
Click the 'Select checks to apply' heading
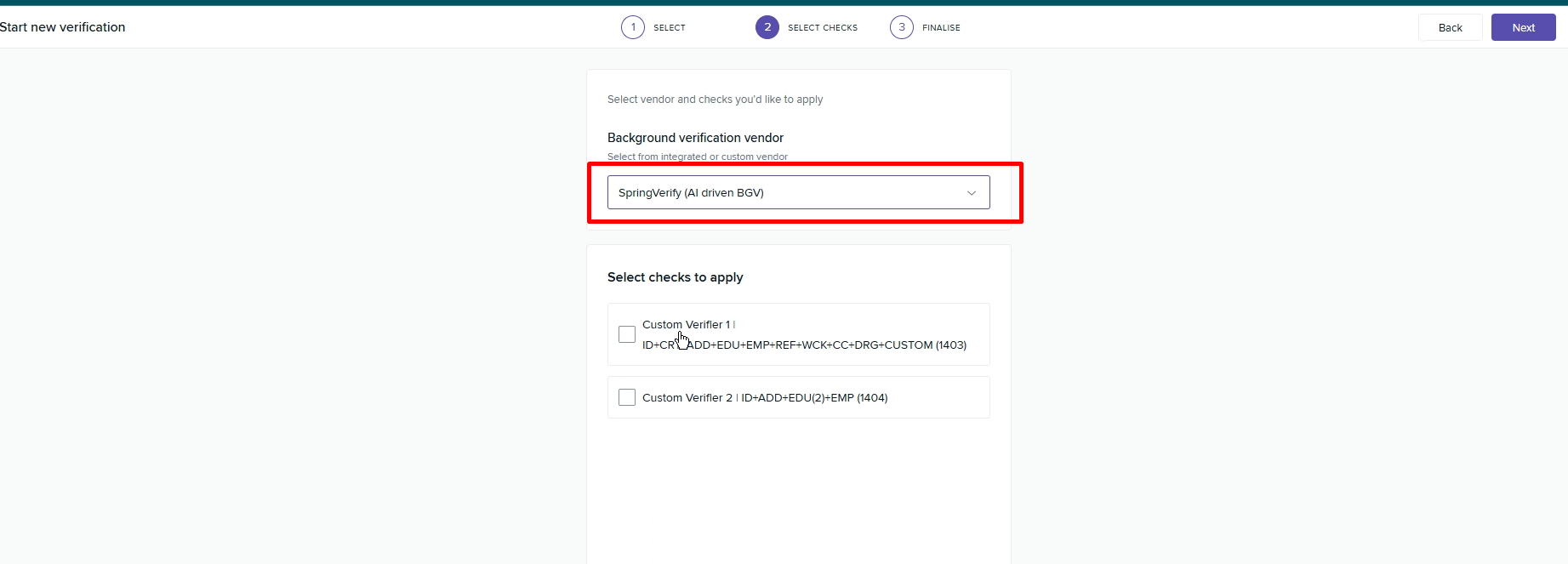pyautogui.click(x=675, y=277)
